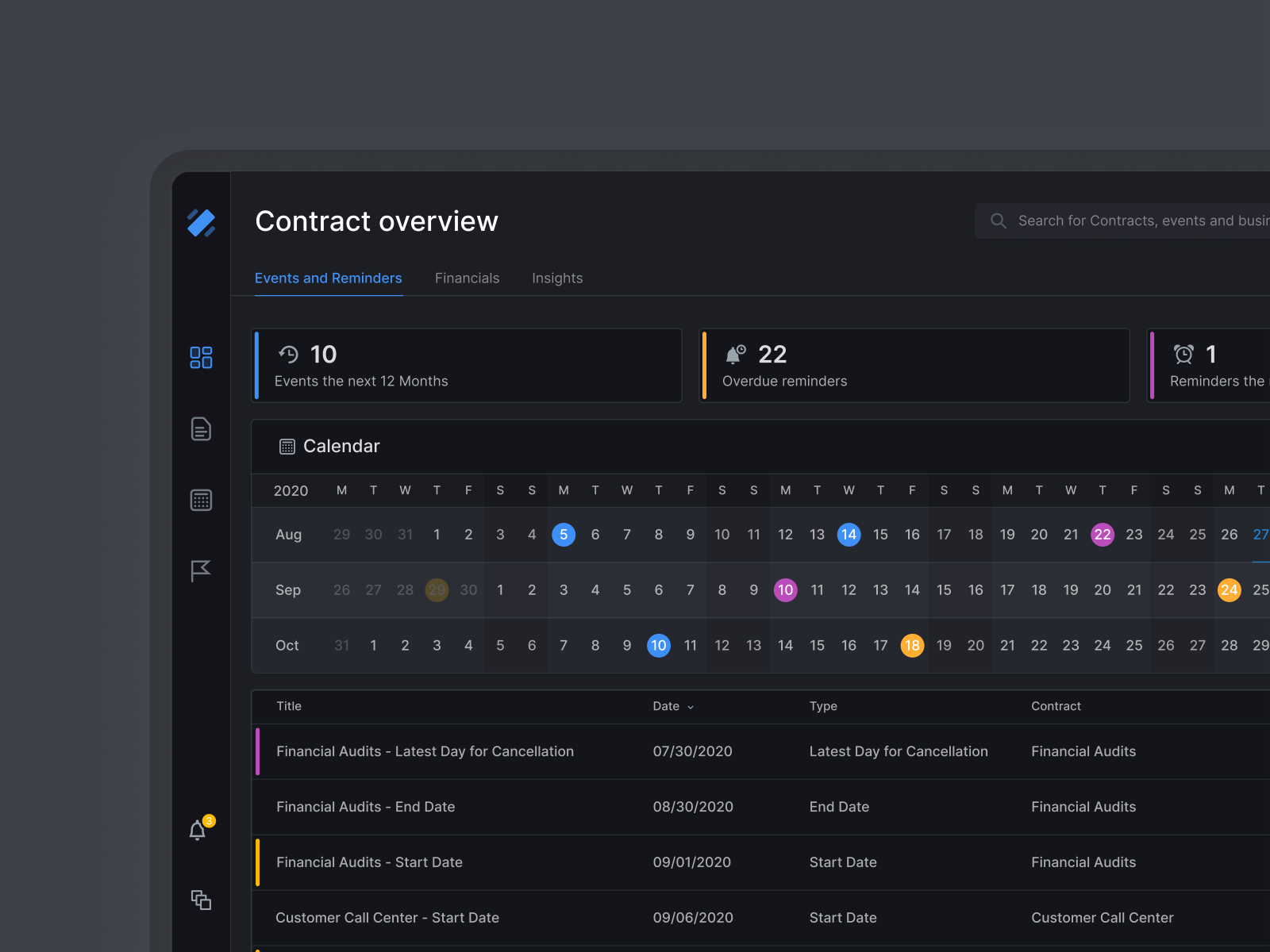Click the bell icon on overdue reminders card

[736, 354]
